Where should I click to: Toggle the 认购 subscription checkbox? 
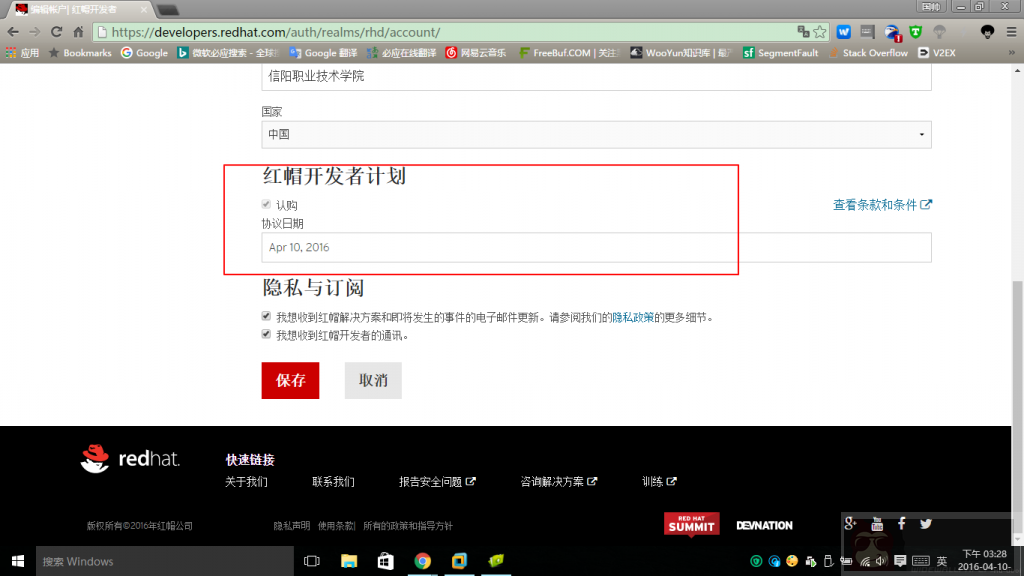(266, 204)
